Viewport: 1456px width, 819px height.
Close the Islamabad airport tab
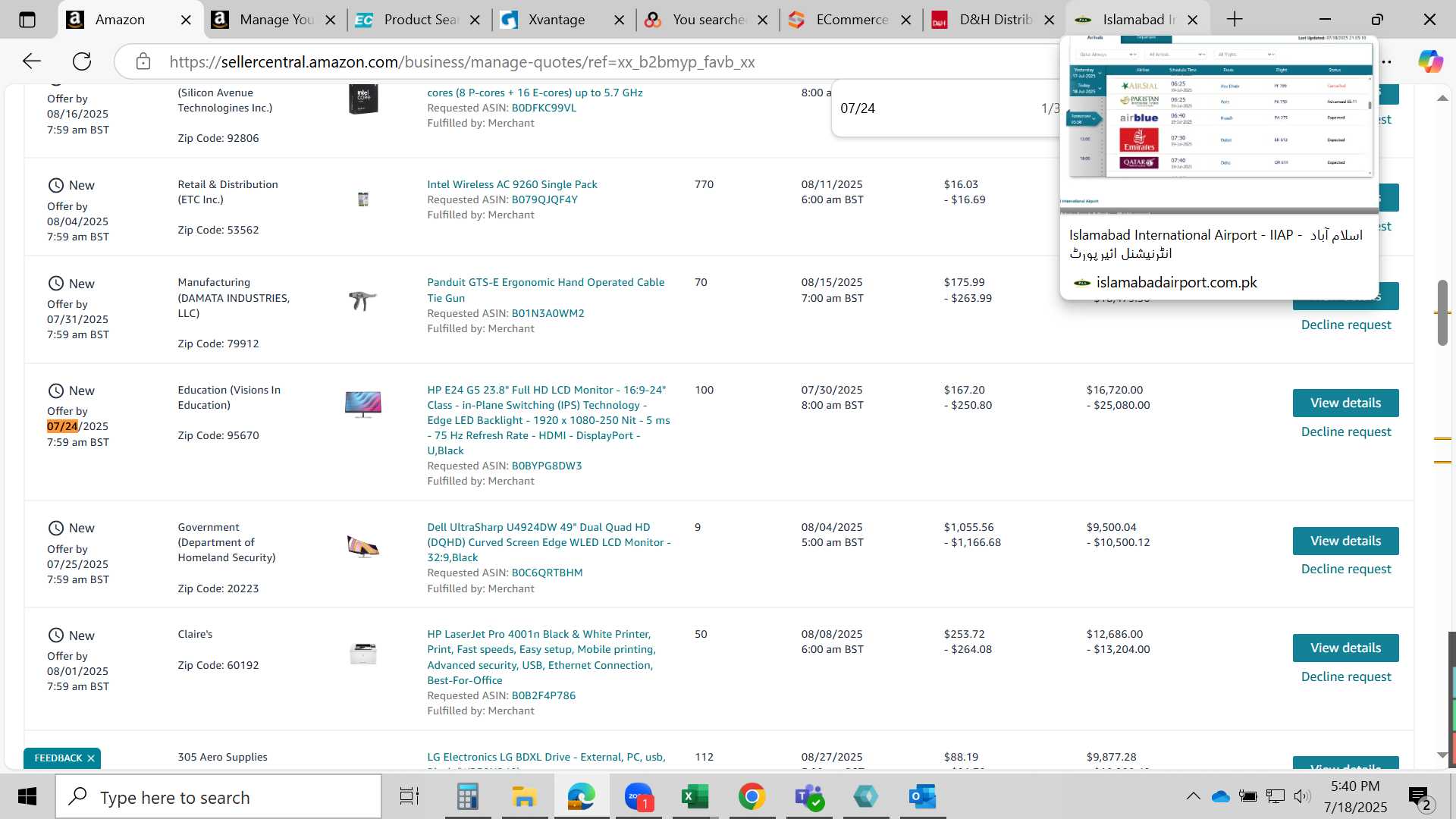pos(1193,20)
